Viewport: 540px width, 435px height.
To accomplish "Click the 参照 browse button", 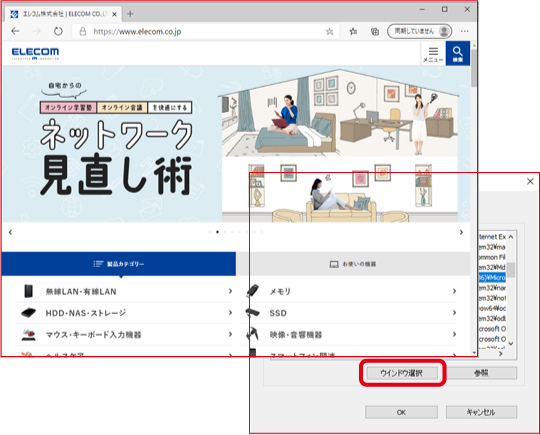I will click(x=481, y=373).
